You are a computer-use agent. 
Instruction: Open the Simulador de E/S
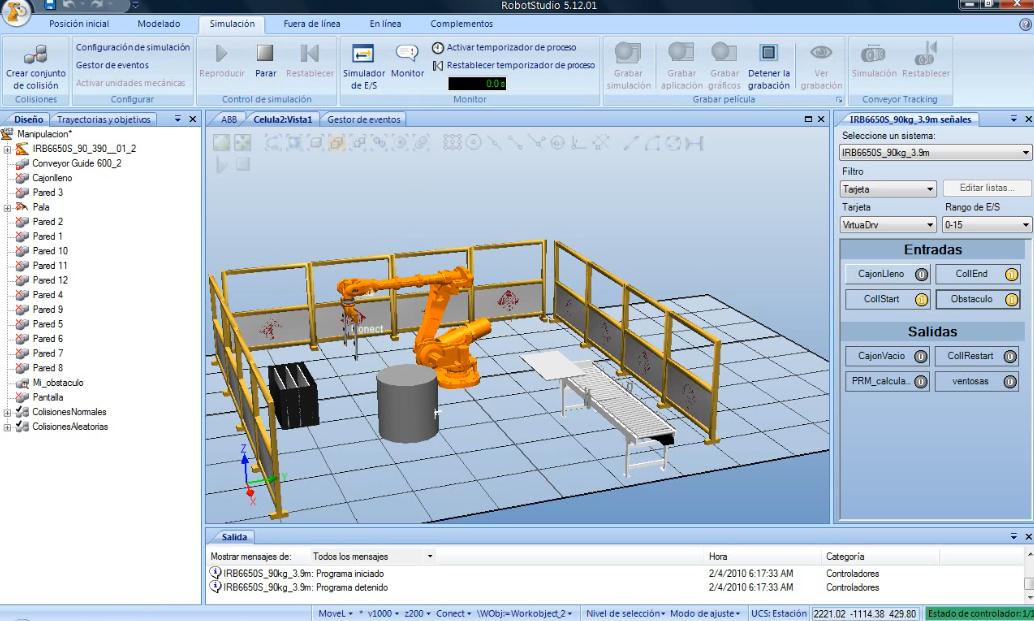tap(362, 54)
